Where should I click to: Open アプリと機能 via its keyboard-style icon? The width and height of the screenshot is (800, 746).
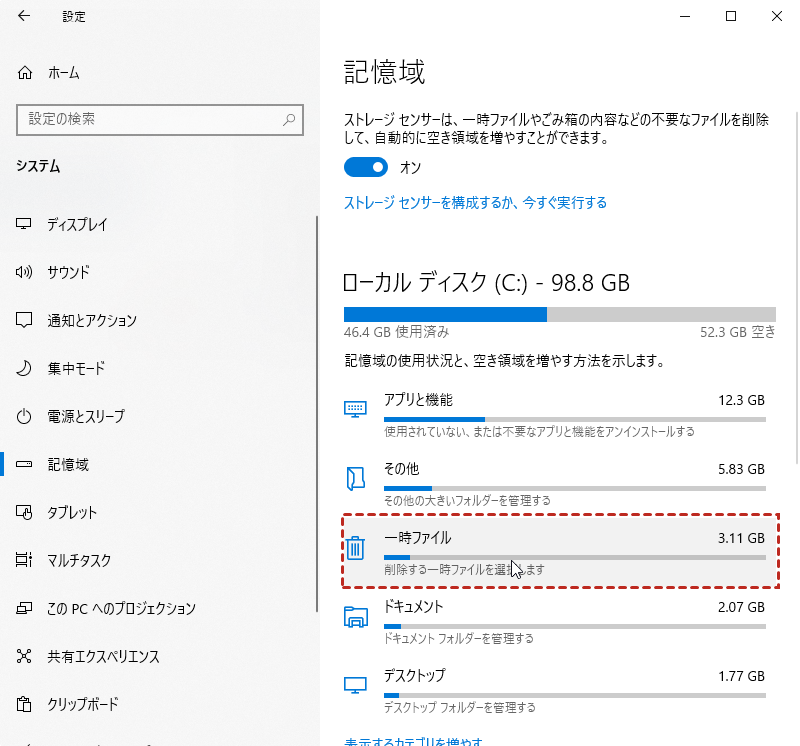pos(353,408)
